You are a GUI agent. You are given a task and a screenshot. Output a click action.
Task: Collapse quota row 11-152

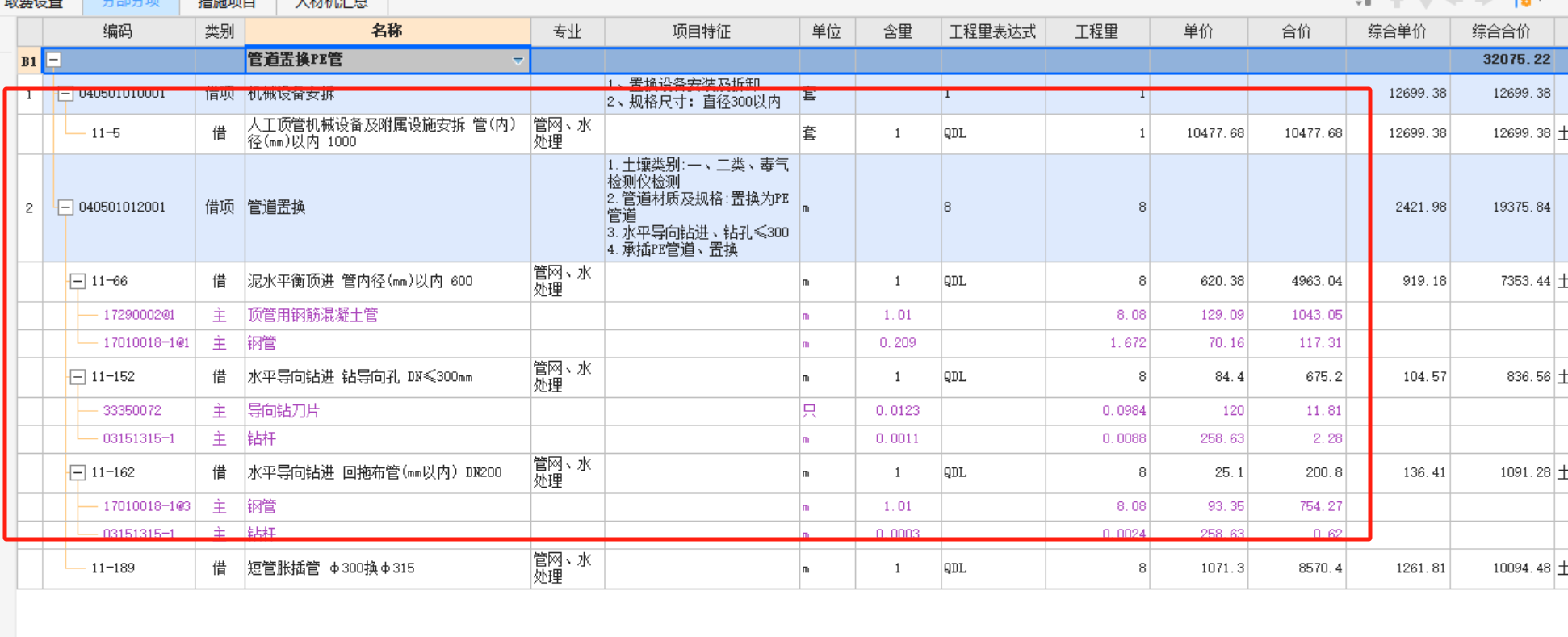78,377
